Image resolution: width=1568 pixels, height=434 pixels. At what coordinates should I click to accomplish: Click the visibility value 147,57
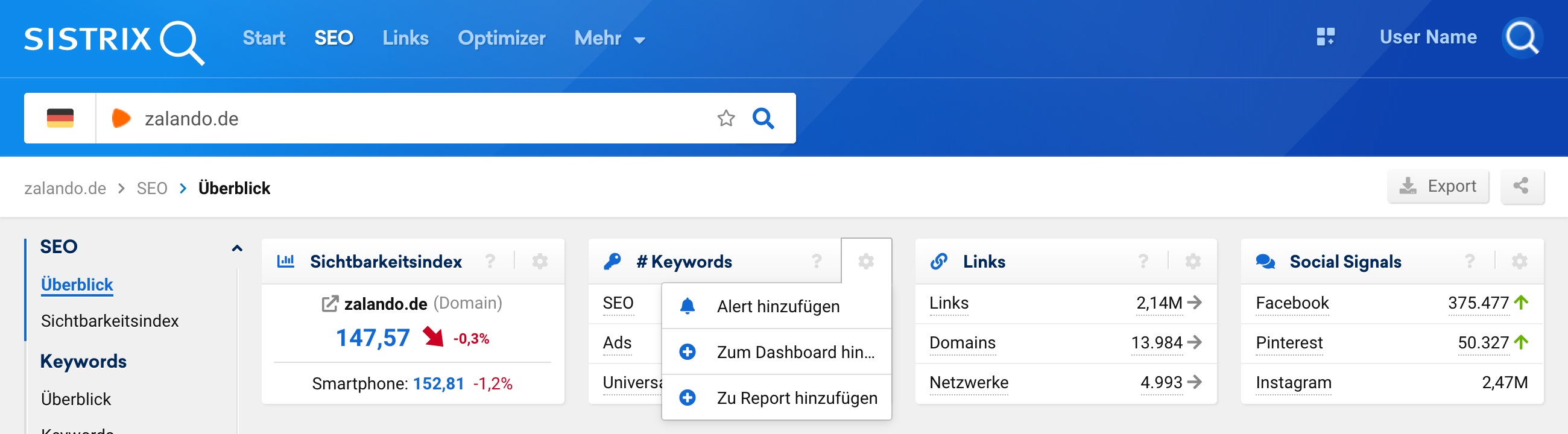pyautogui.click(x=373, y=338)
